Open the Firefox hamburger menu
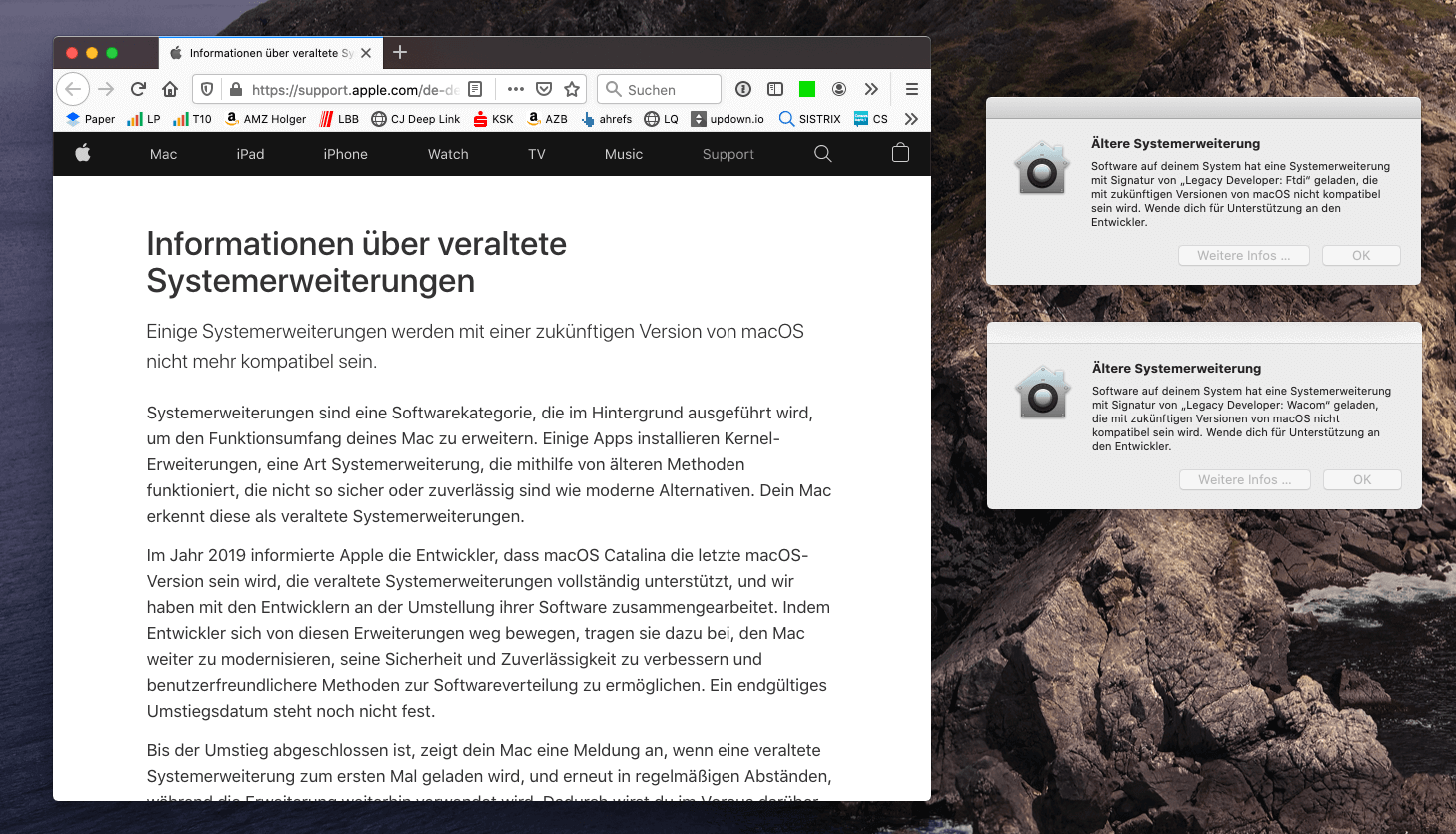 click(x=911, y=89)
